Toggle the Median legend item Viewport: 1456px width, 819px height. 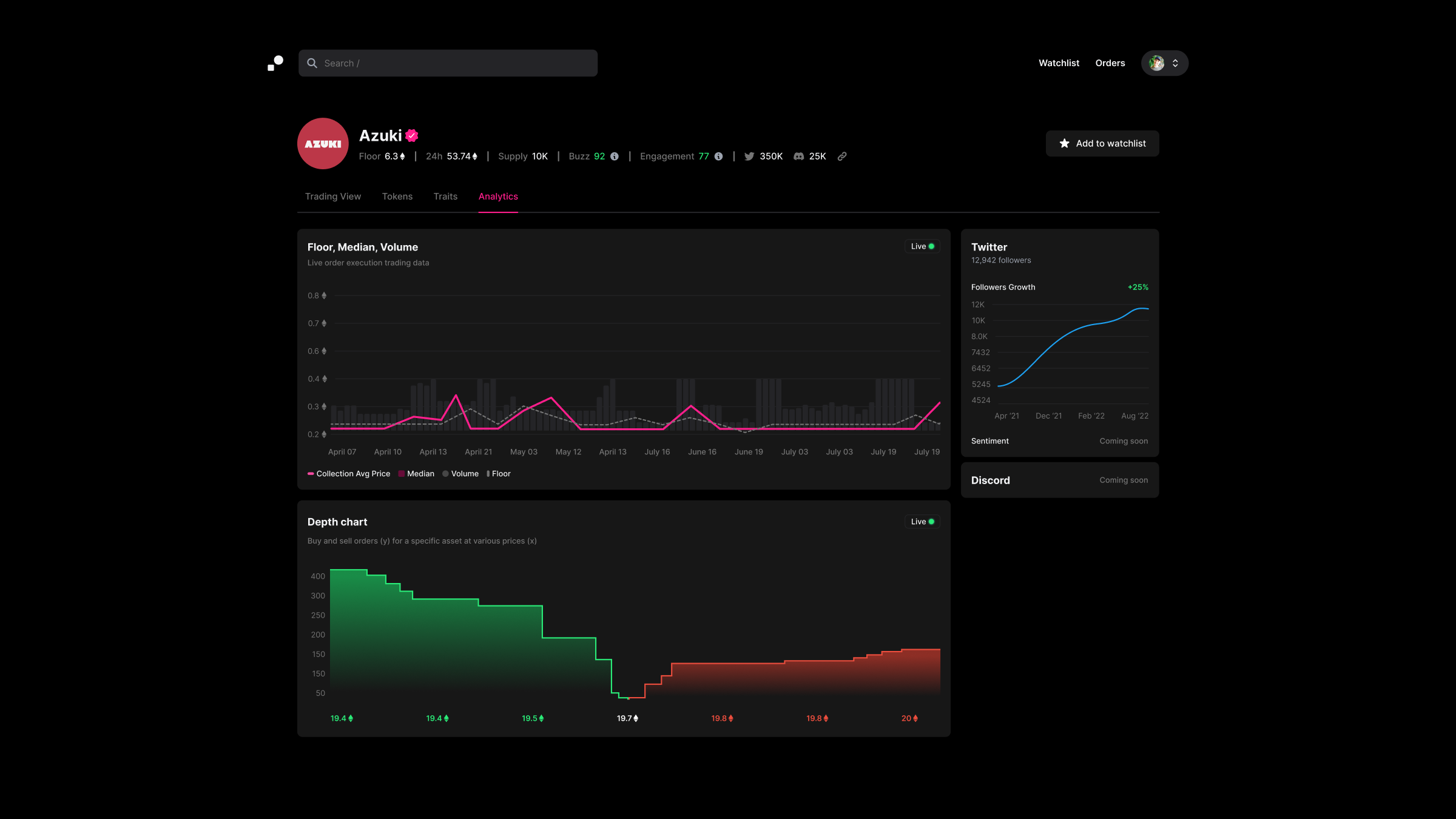click(416, 474)
